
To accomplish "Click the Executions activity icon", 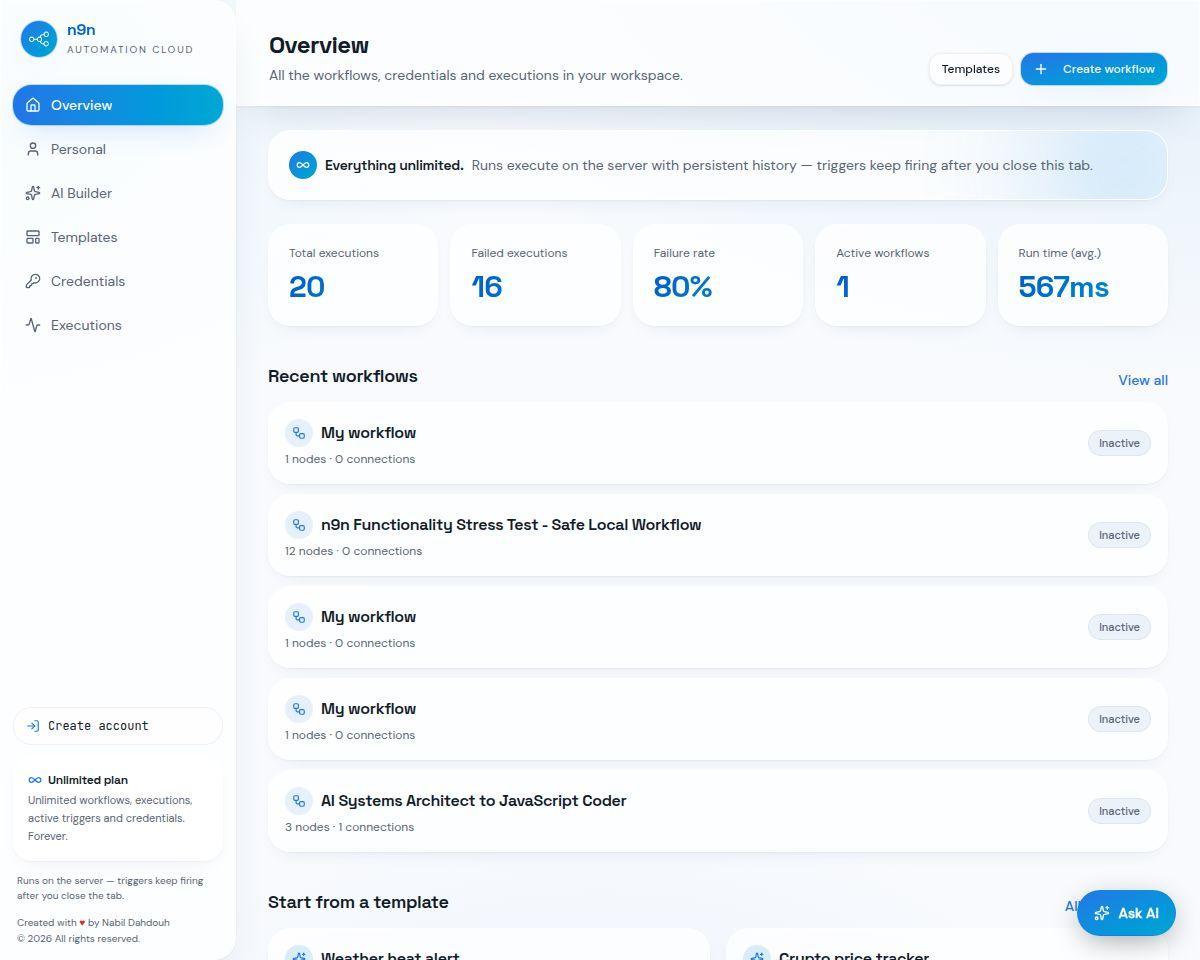I will [33, 325].
